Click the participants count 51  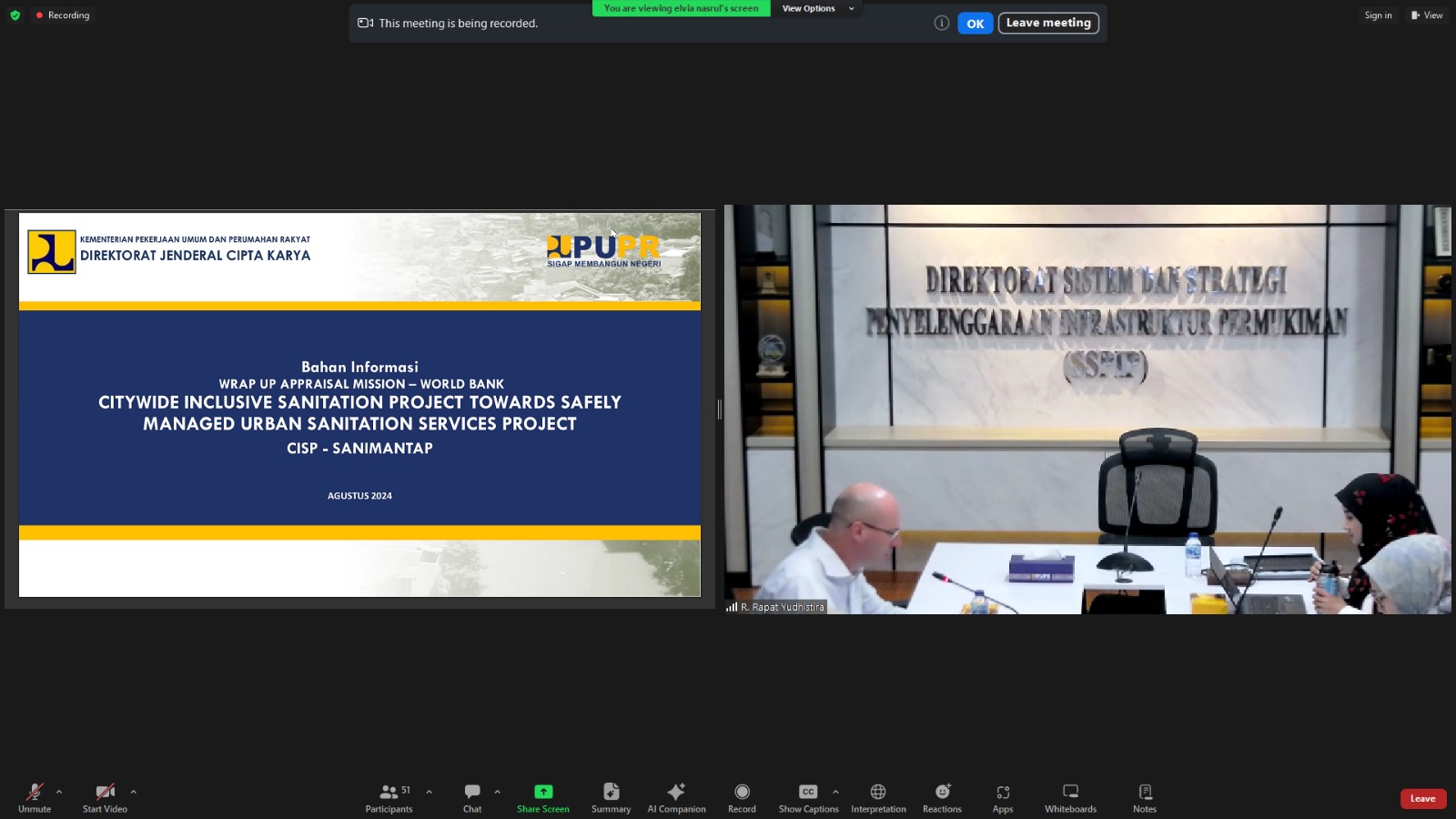406,790
